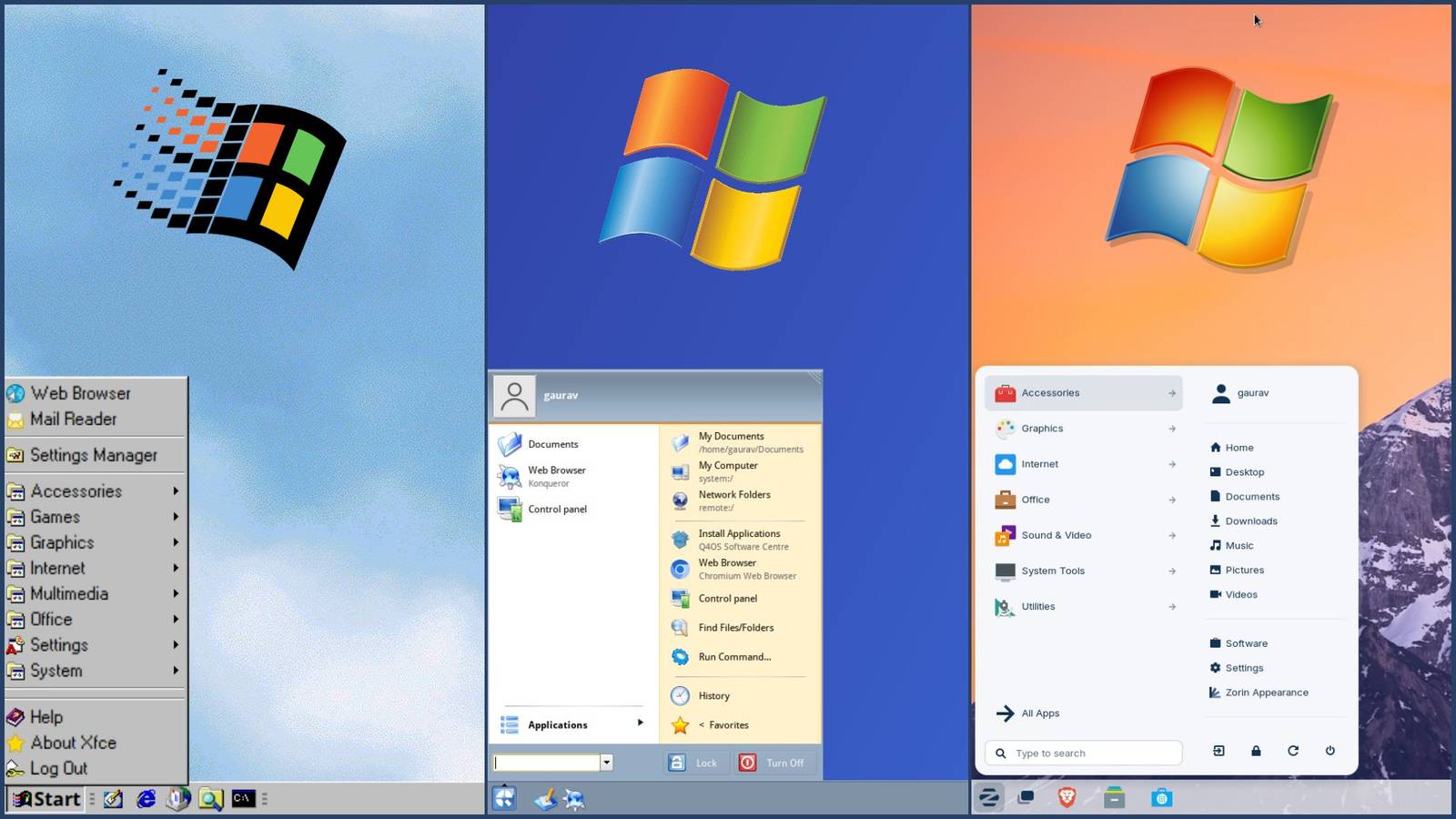The image size is (1456, 819).
Task: Expand the Accessories submenu in the Xfce menu
Action: point(76,490)
